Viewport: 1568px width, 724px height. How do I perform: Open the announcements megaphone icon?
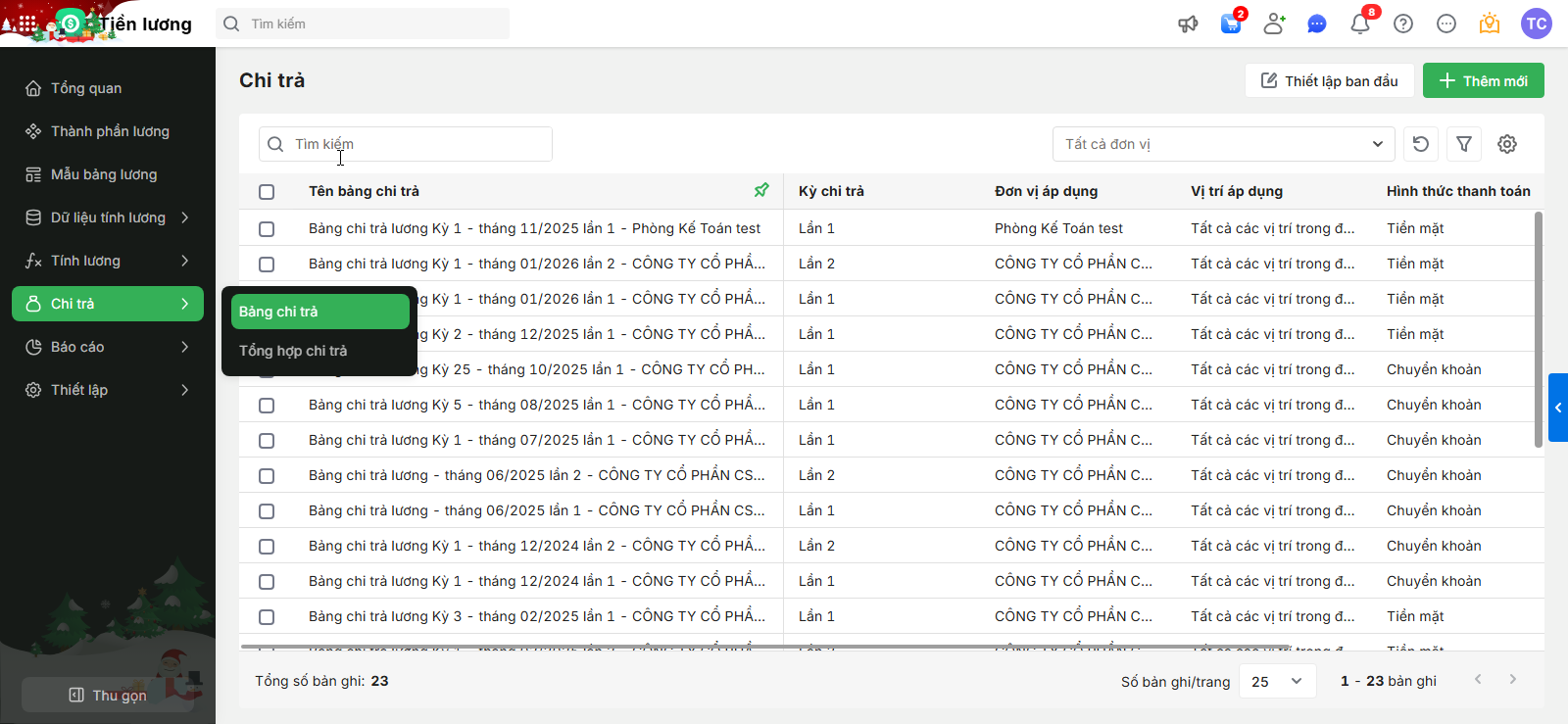click(x=1188, y=24)
